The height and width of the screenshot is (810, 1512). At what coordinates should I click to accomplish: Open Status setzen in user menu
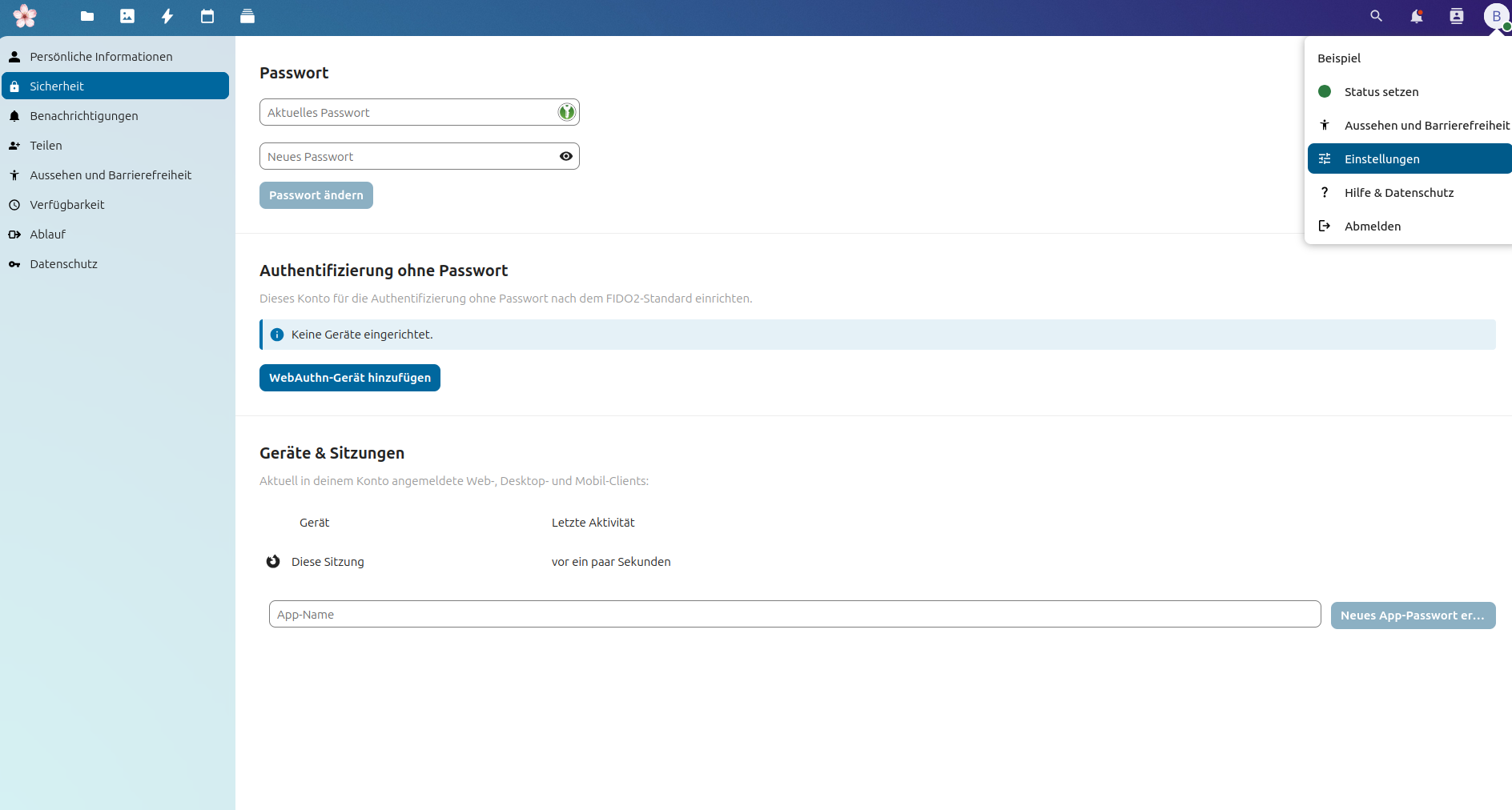(1381, 92)
